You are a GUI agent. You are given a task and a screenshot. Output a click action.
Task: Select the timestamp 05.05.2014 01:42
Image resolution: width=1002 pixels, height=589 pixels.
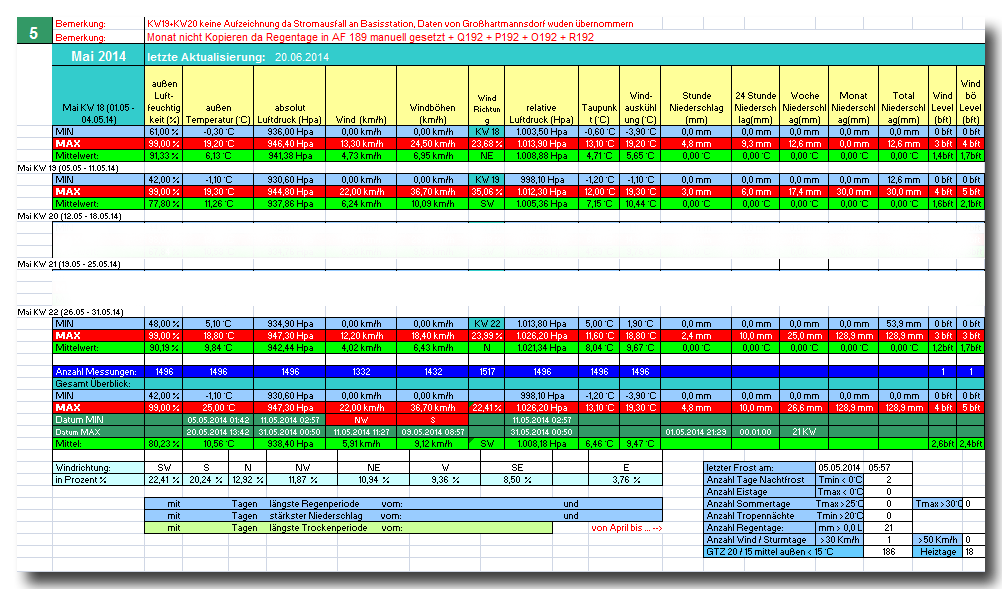click(218, 420)
